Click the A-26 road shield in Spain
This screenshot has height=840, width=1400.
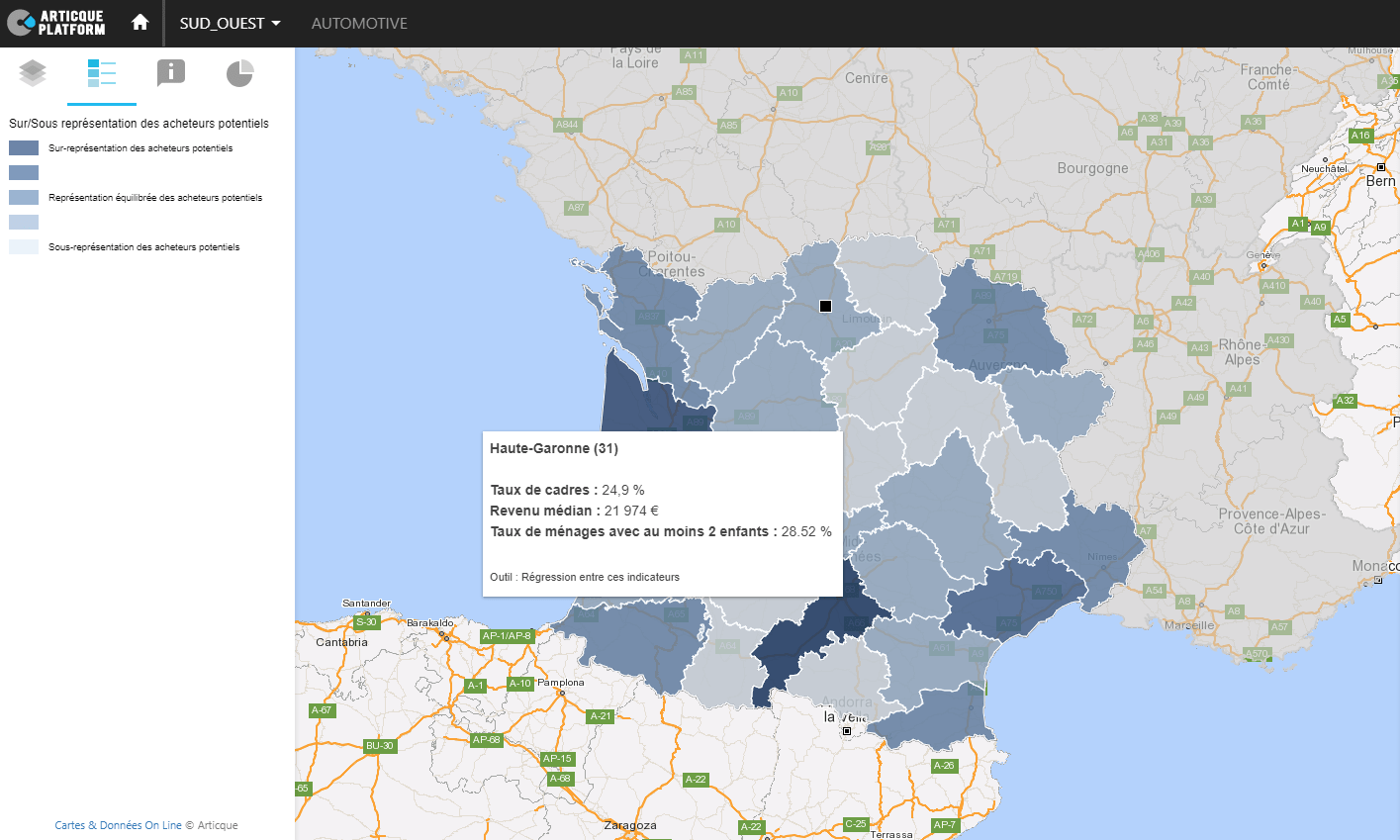coord(944,766)
